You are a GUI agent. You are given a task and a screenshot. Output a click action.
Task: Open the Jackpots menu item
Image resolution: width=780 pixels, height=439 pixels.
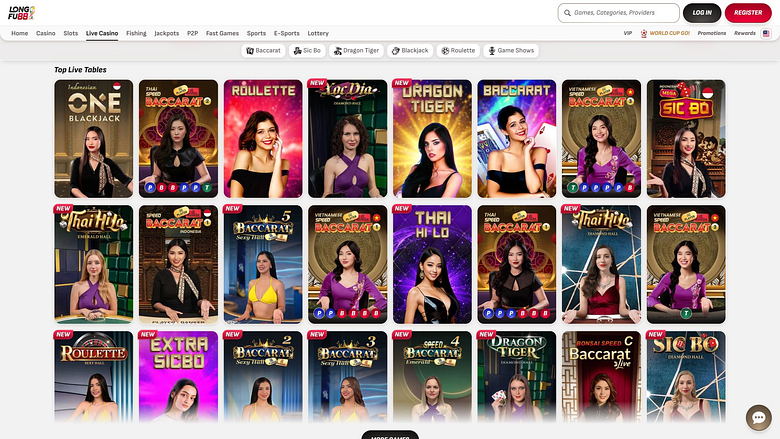(167, 33)
